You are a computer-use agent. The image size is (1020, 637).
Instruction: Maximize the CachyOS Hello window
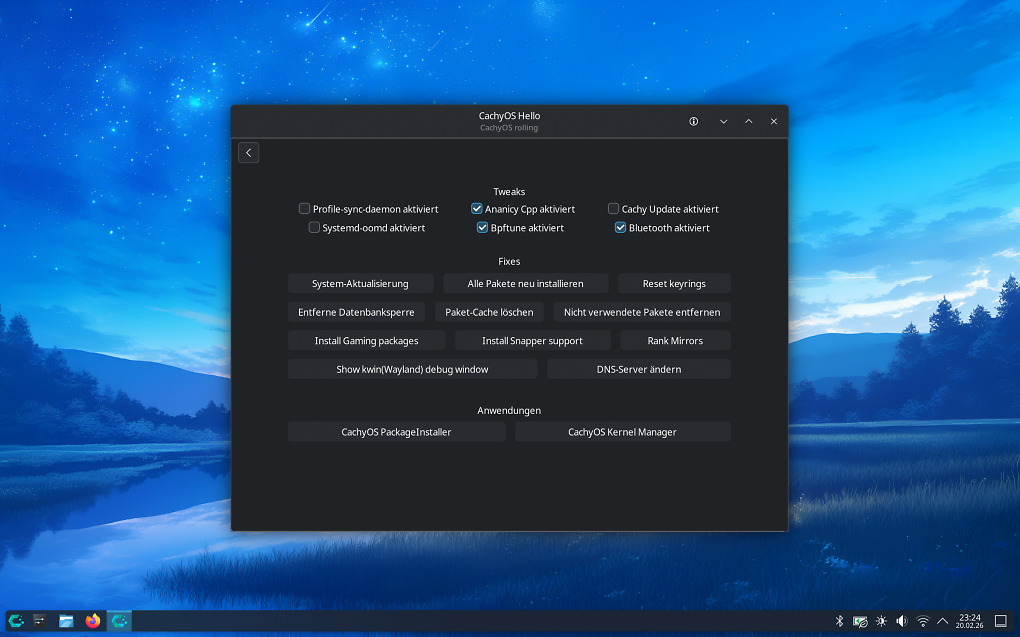coord(749,121)
